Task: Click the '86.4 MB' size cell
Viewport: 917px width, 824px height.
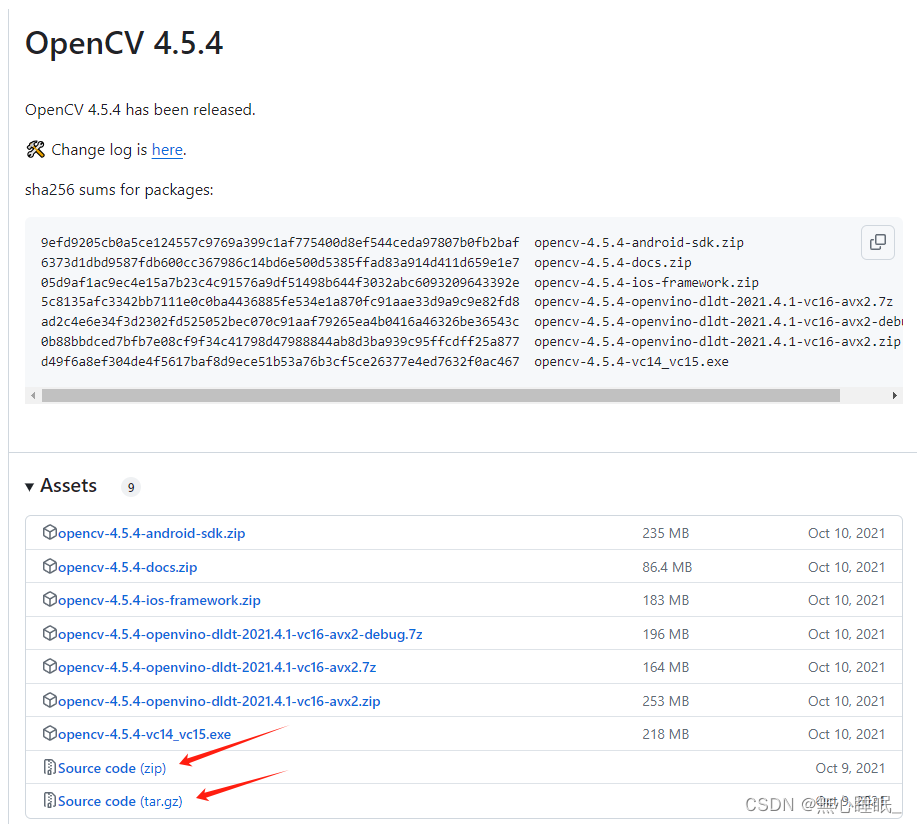Action: pyautogui.click(x=667, y=567)
